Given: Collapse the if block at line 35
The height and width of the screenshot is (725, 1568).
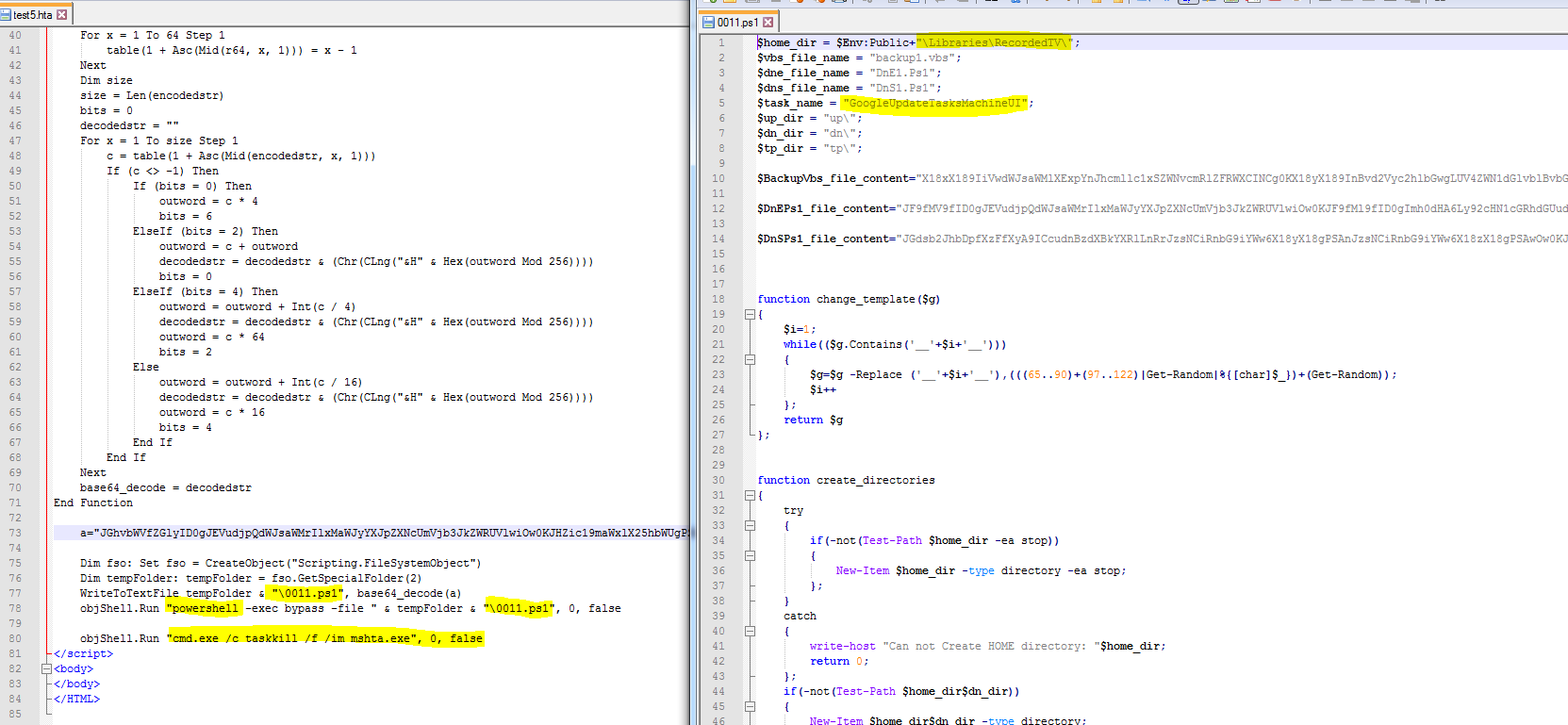Looking at the screenshot, I should (x=750, y=555).
